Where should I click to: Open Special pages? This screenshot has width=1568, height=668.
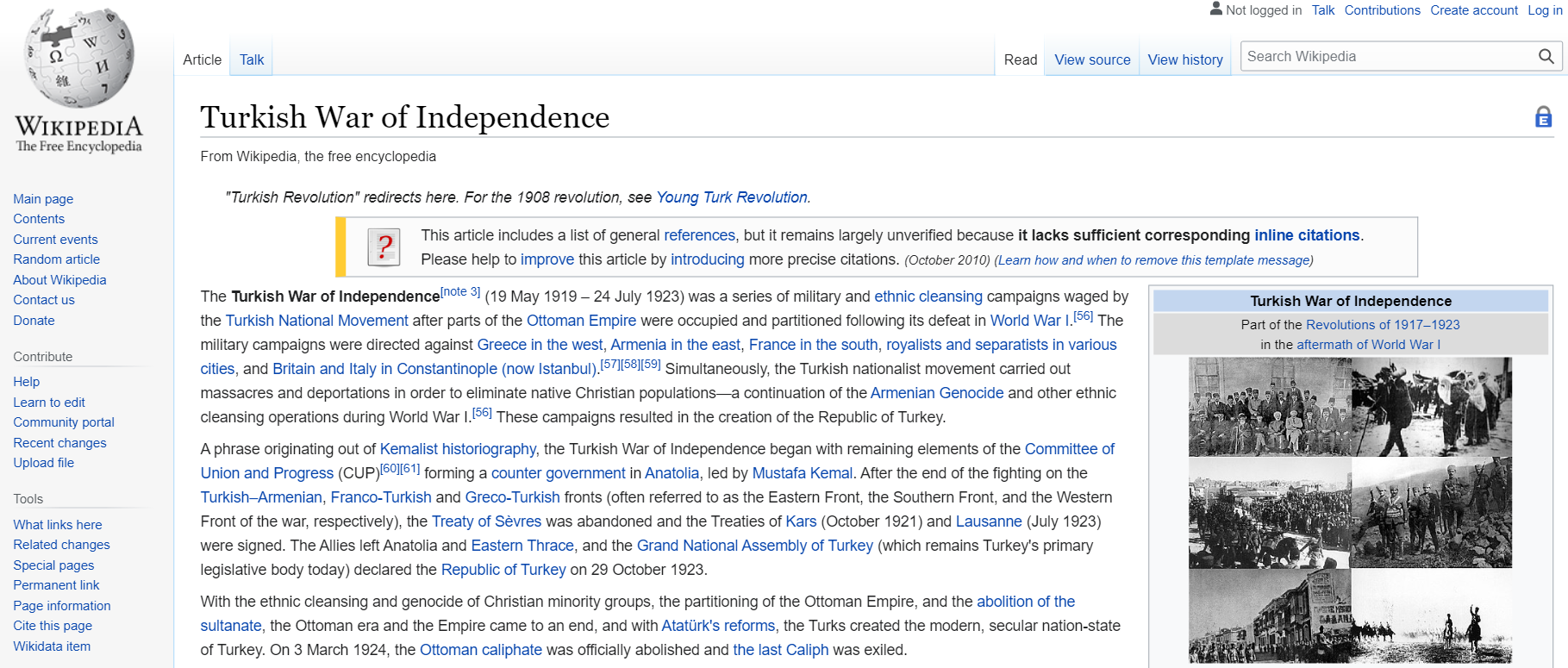[x=53, y=565]
